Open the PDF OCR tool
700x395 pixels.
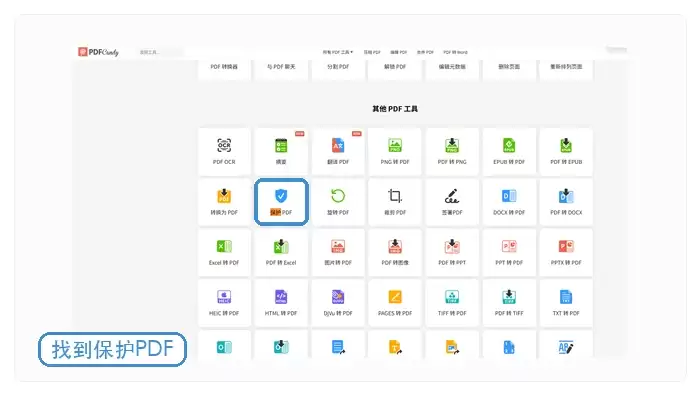[x=224, y=152]
